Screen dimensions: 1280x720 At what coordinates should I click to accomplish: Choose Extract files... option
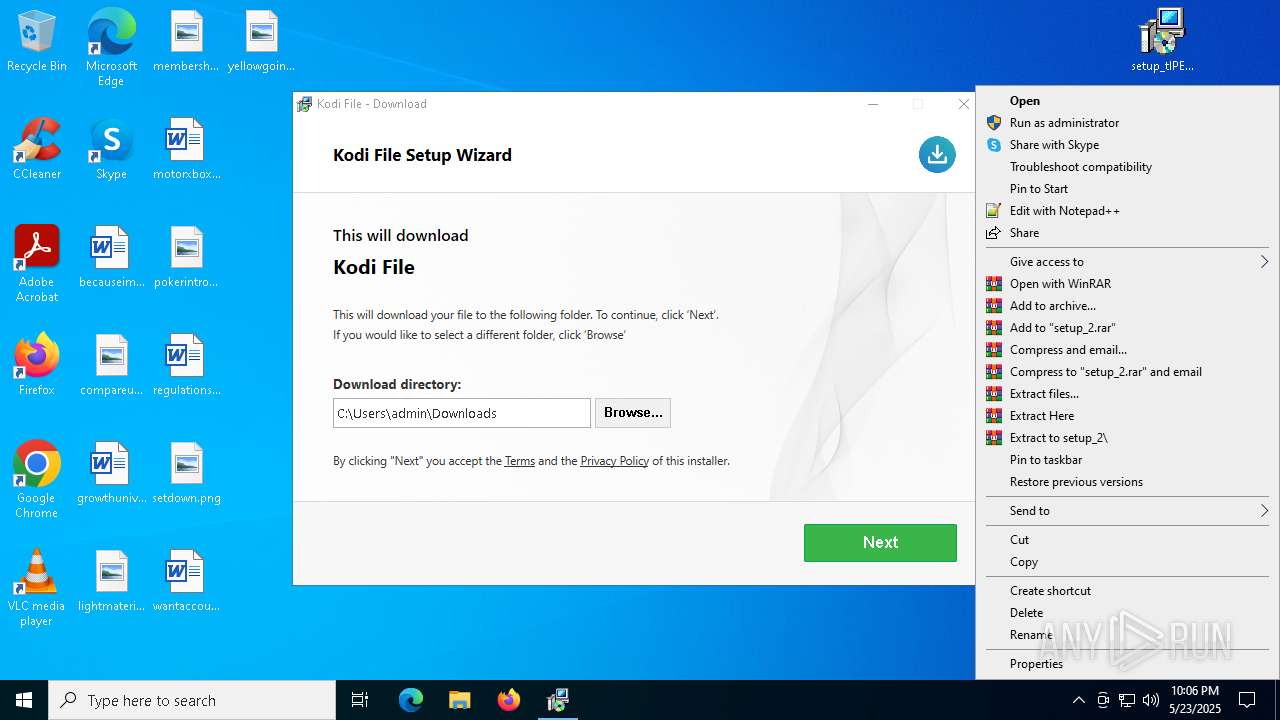point(1127,394)
